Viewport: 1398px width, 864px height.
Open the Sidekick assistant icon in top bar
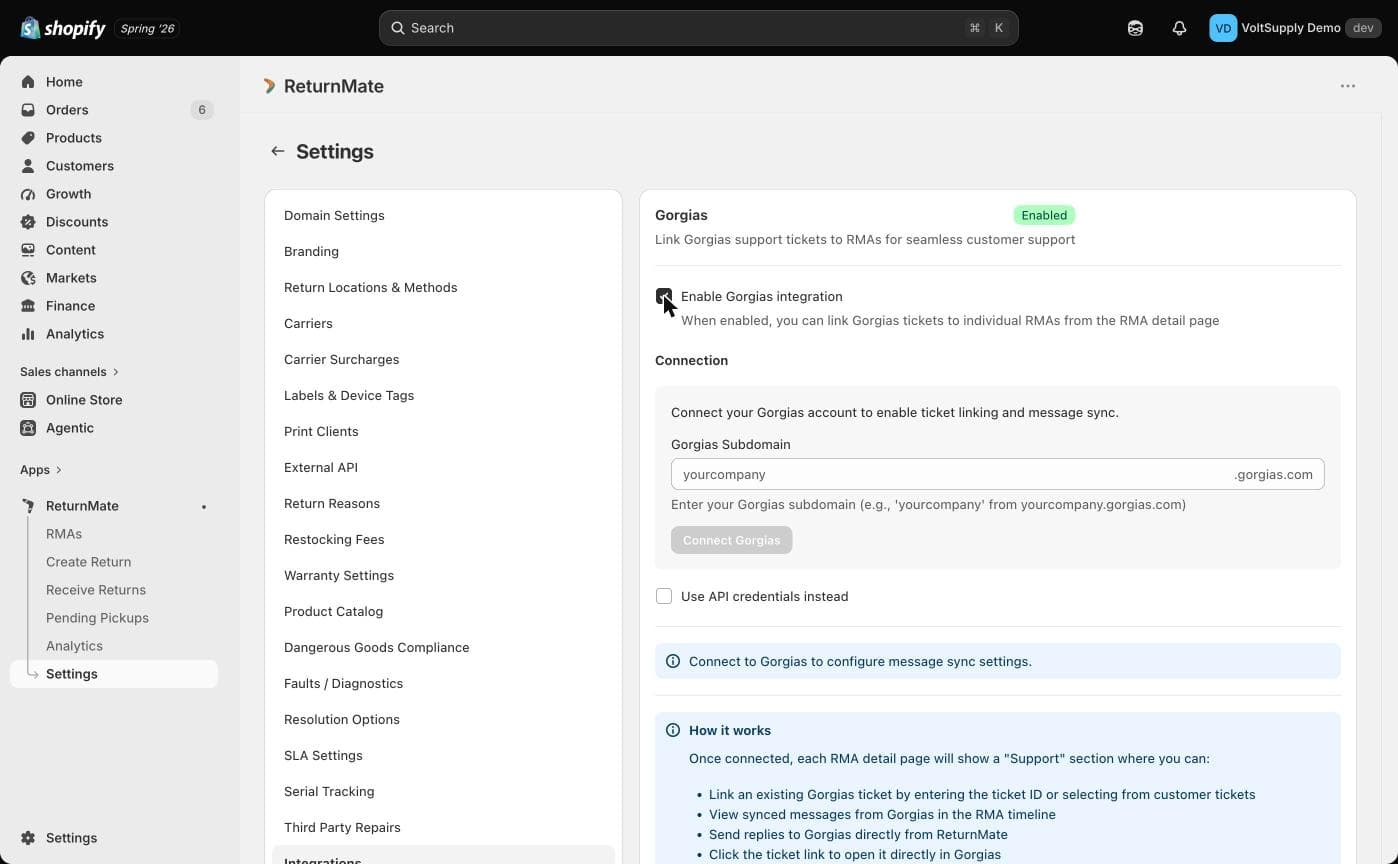(x=1135, y=28)
